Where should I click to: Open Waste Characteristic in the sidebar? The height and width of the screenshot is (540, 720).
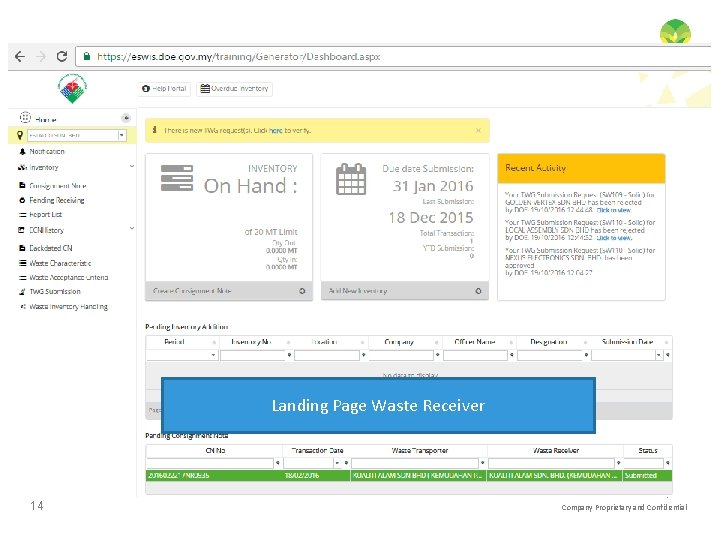click(x=60, y=263)
